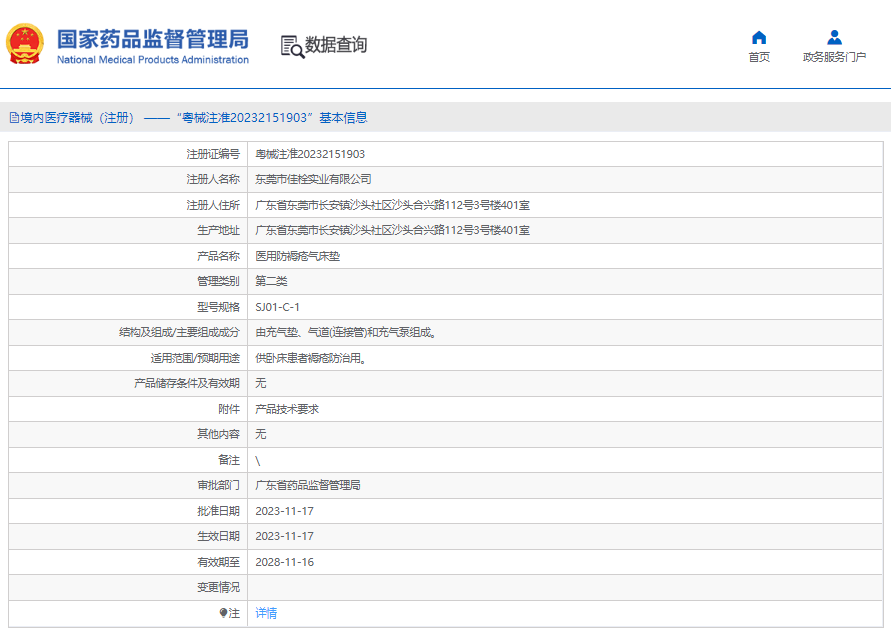891x633 pixels.
Task: Open the 详情 link
Action: tap(266, 613)
